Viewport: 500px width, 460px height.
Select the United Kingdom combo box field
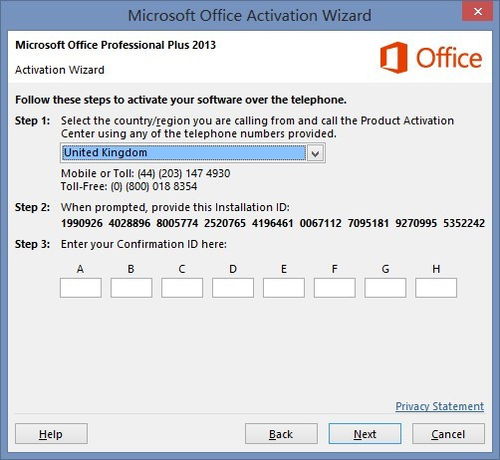click(193, 153)
